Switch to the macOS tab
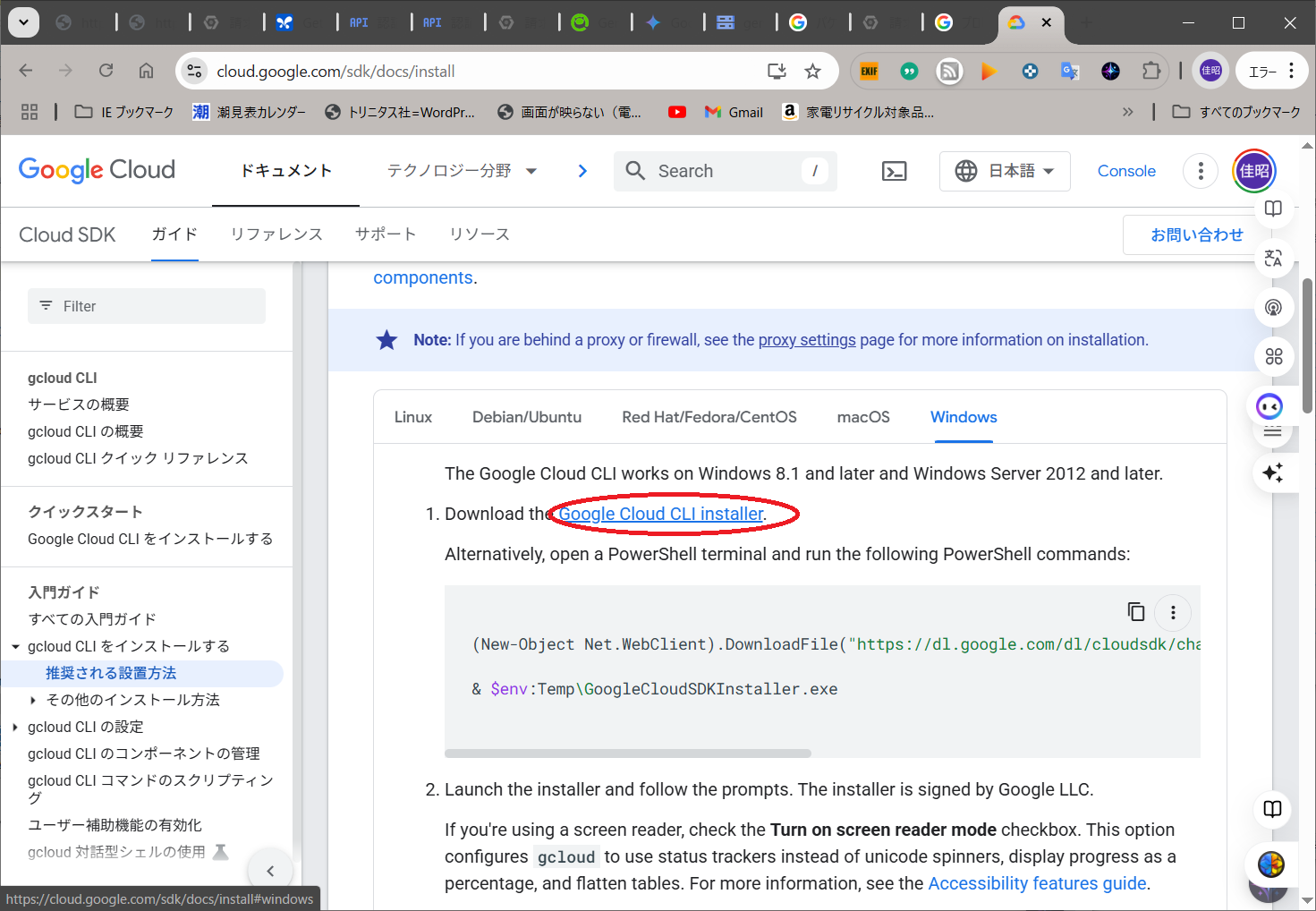The height and width of the screenshot is (911, 1316). (x=862, y=417)
